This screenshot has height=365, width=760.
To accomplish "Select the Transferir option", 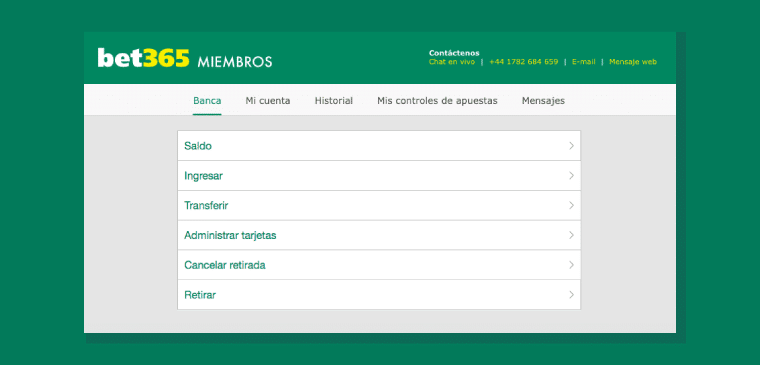I will pos(379,206).
